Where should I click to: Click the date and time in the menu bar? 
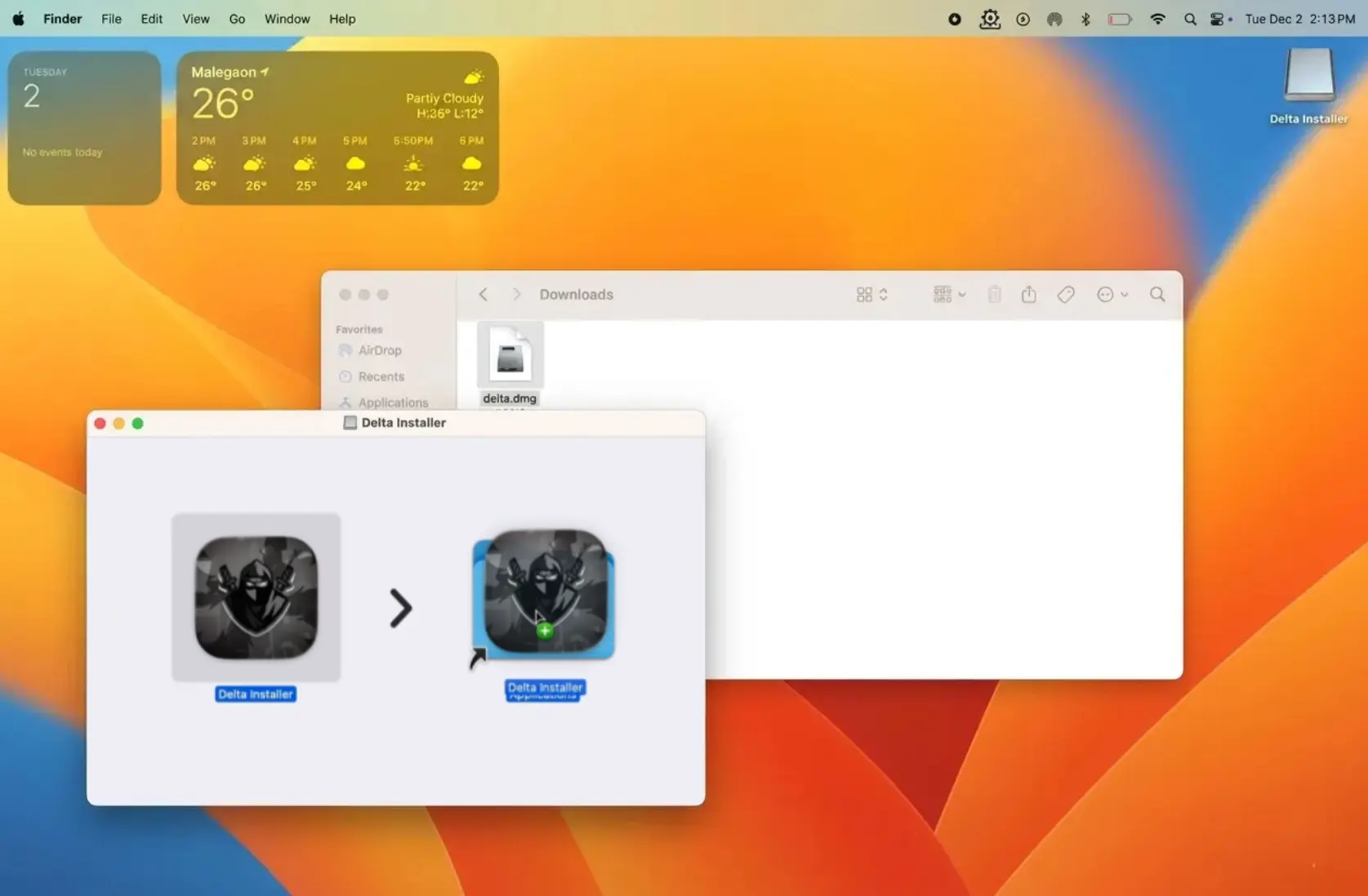1299,19
